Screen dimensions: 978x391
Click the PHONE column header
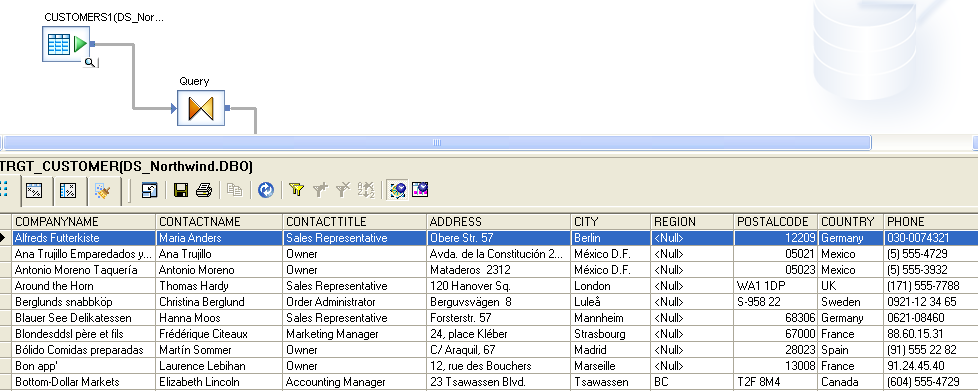[931, 222]
